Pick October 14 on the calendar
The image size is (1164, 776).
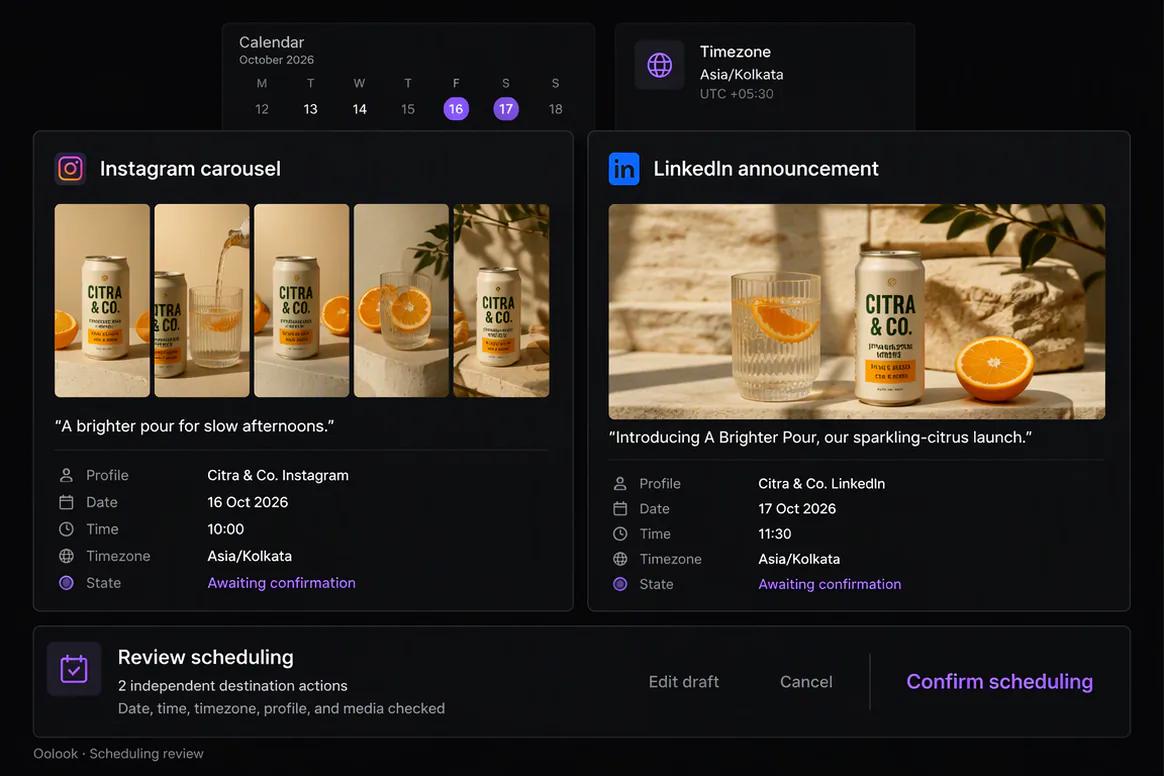[359, 109]
